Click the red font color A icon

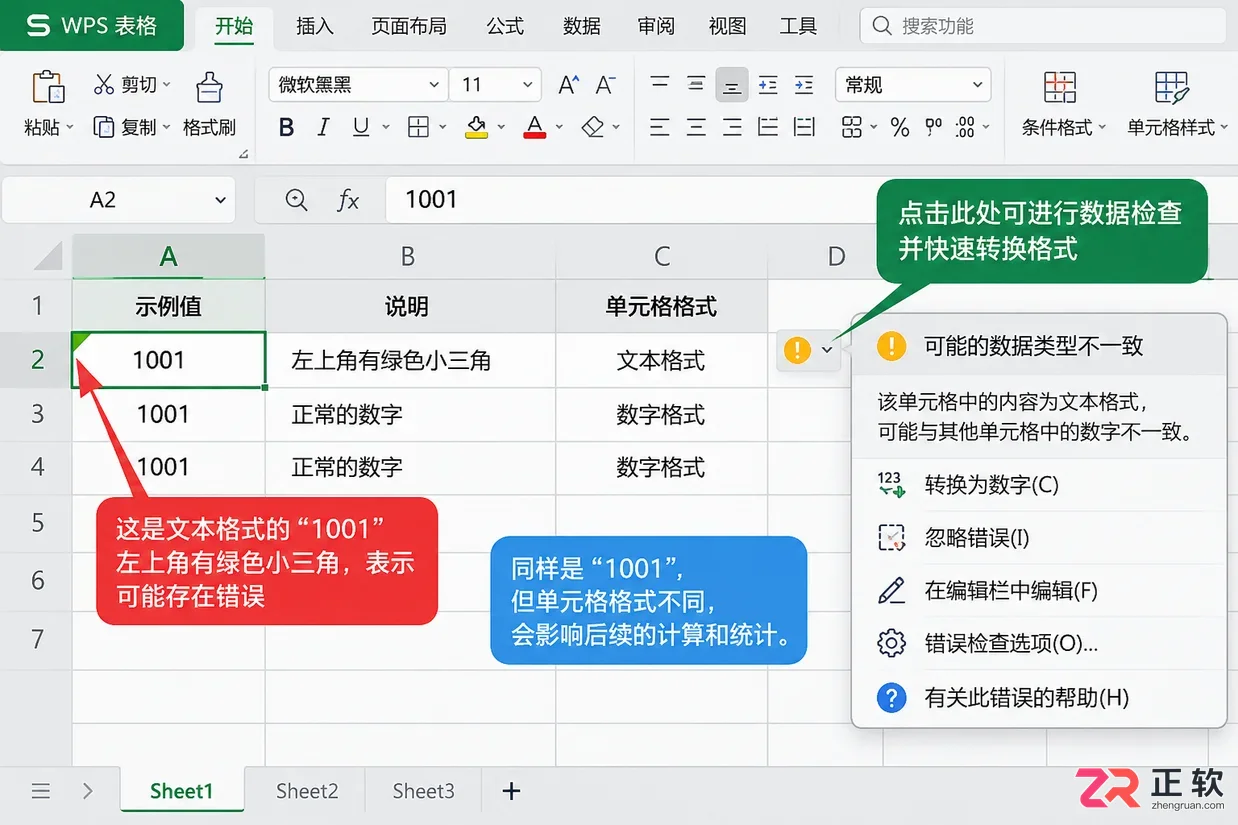[x=535, y=127]
